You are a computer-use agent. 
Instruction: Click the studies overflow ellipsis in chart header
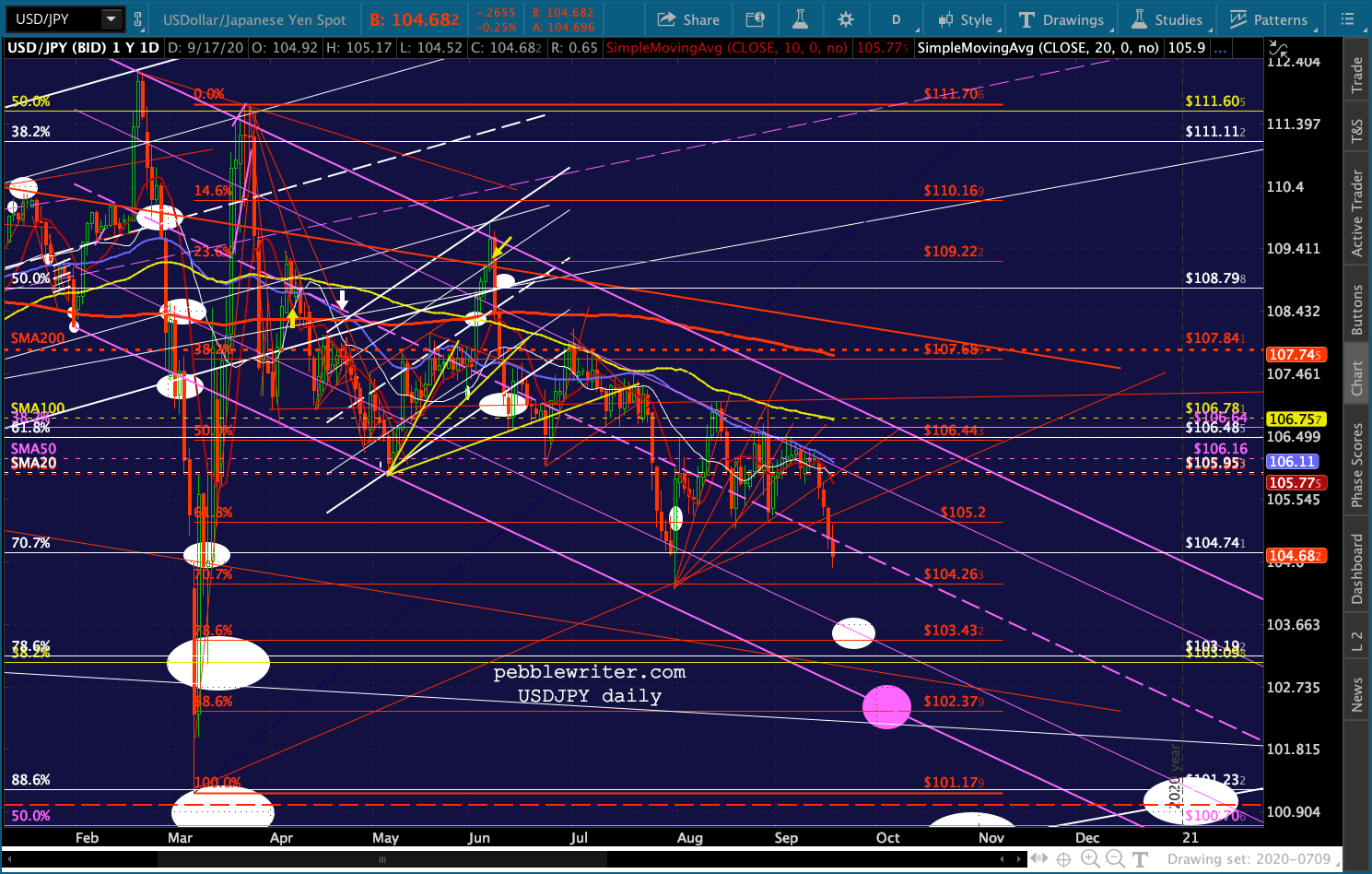point(1220,48)
